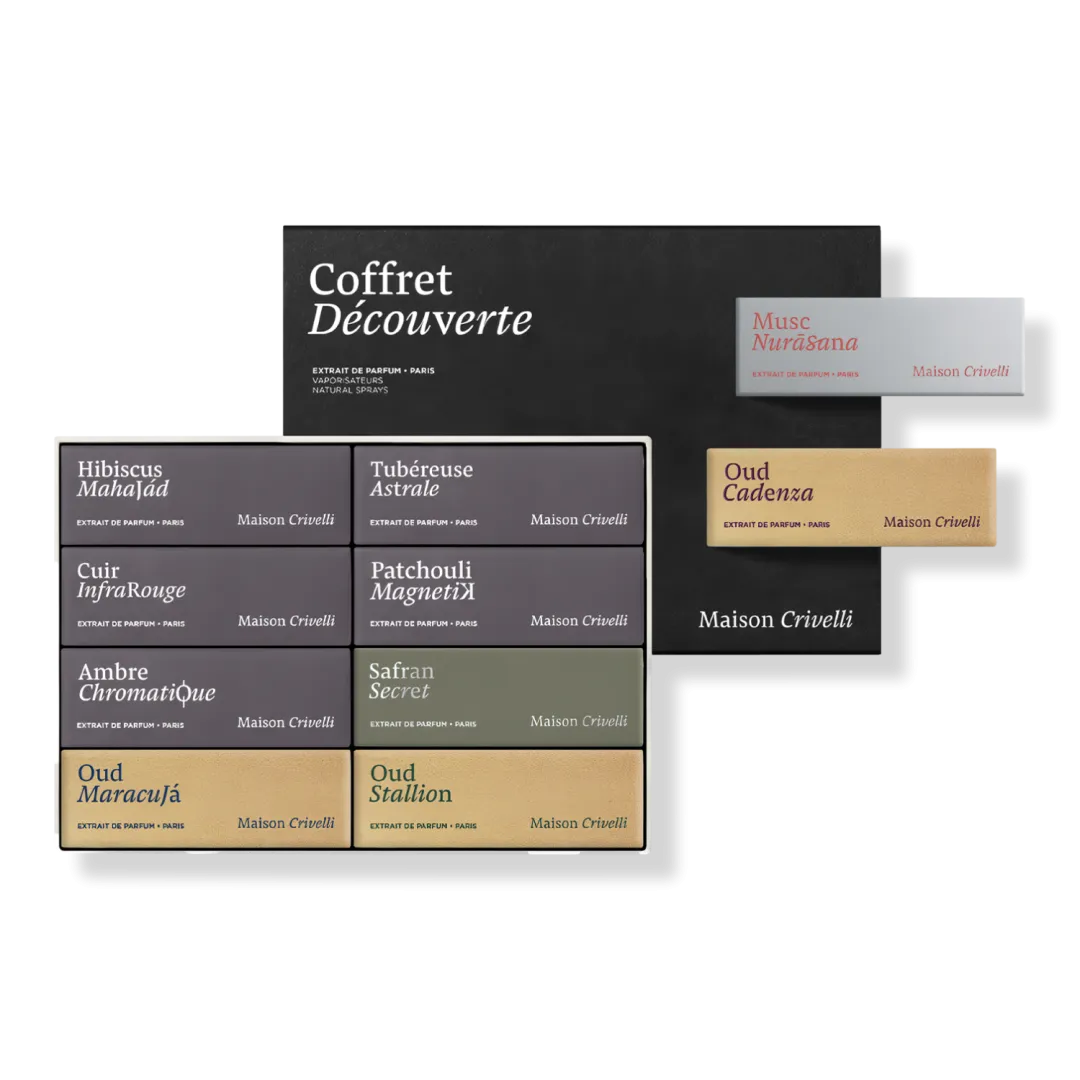Click Extrait de Parfum text under Coffret title
The width and height of the screenshot is (1080, 1080).
click(x=372, y=371)
